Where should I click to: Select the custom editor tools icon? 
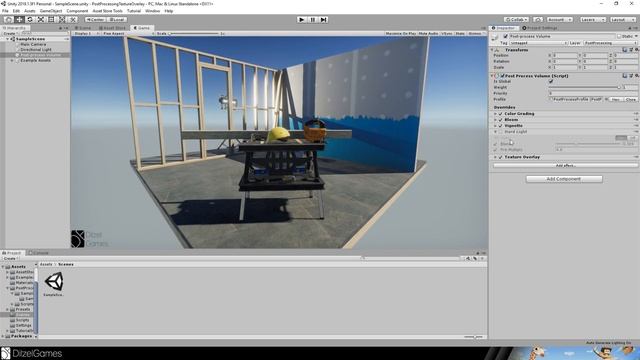pos(72,20)
